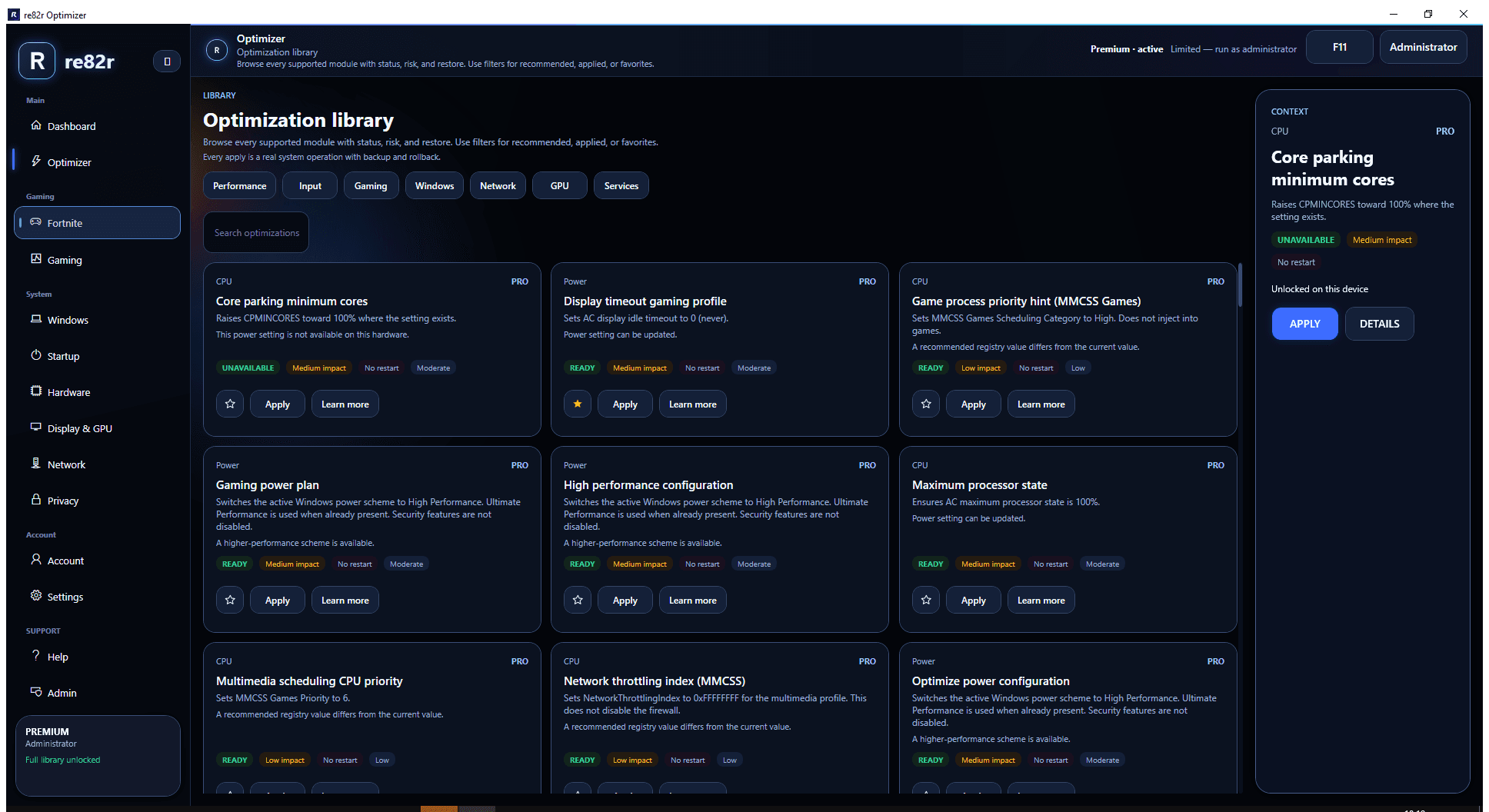Click the 'Premium · active' status text
This screenshot has height=812, width=1489.
(1127, 49)
